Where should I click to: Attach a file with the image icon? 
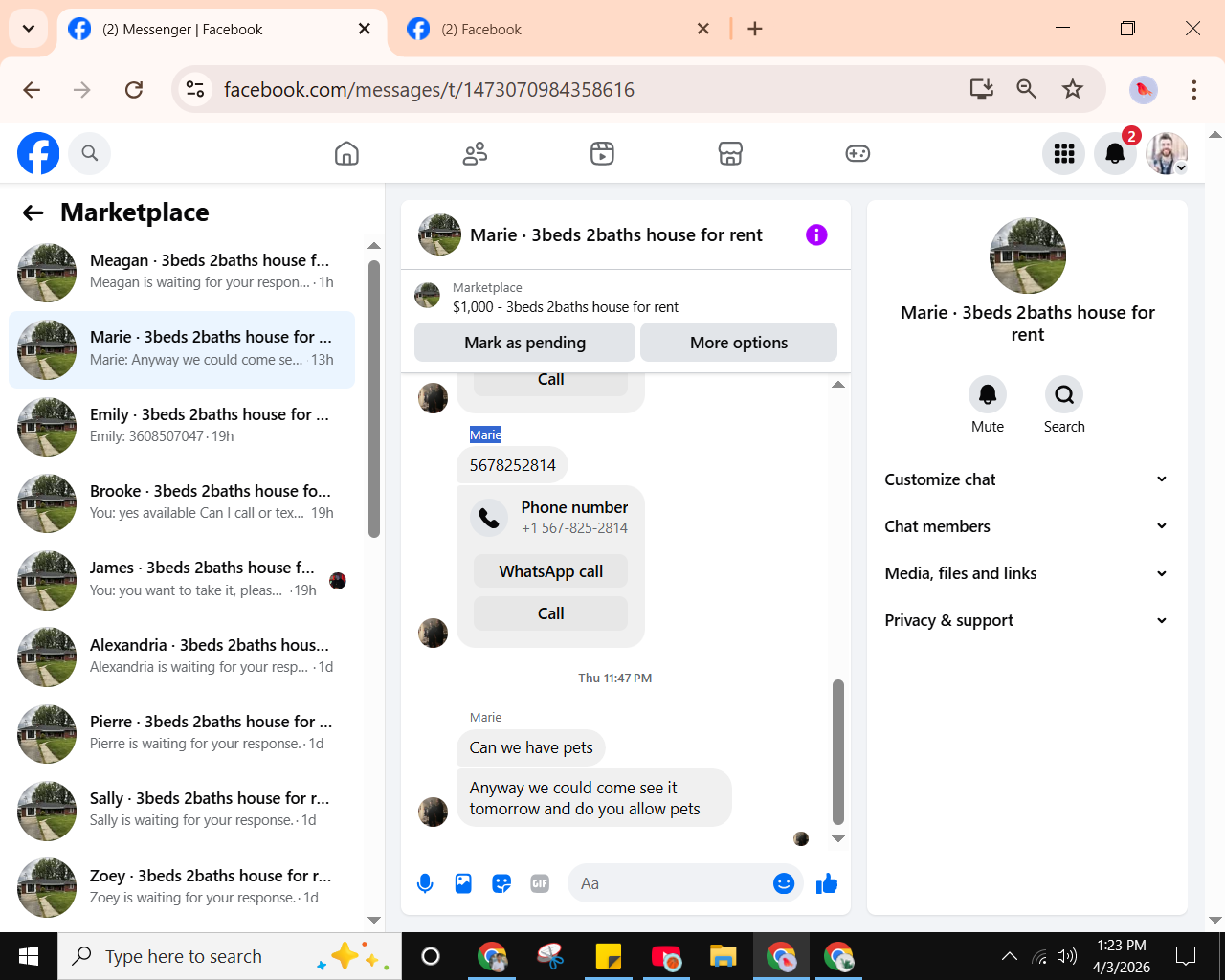coord(463,883)
